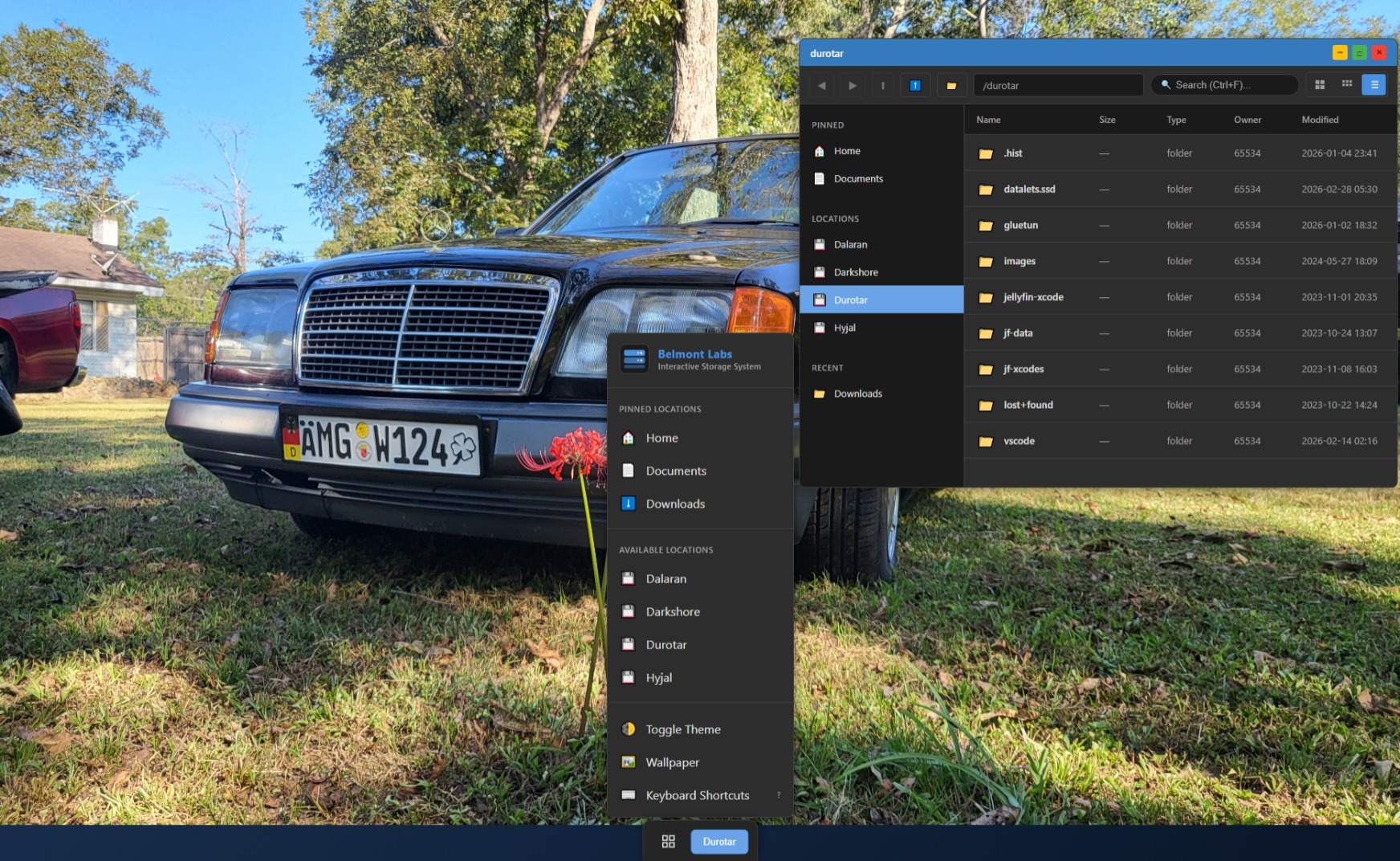
Task: Click the back navigation arrow
Action: 821,85
